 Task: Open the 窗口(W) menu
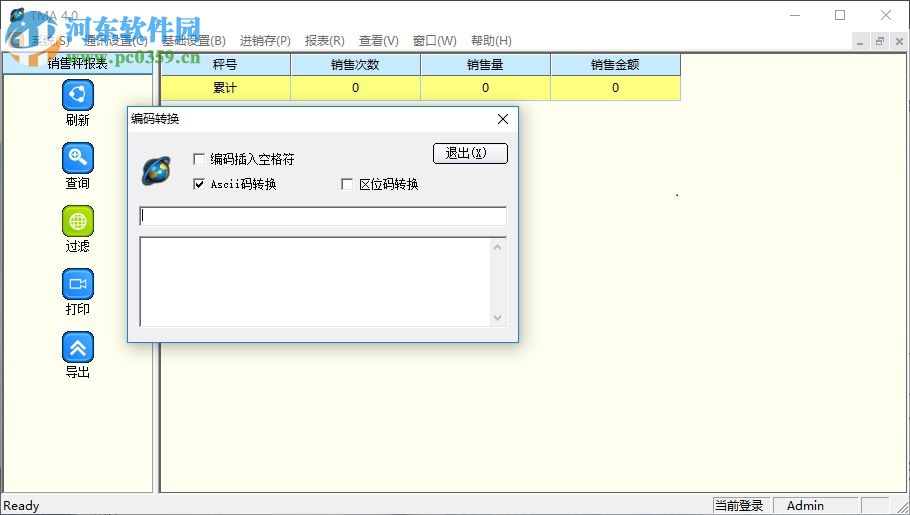pyautogui.click(x=435, y=41)
